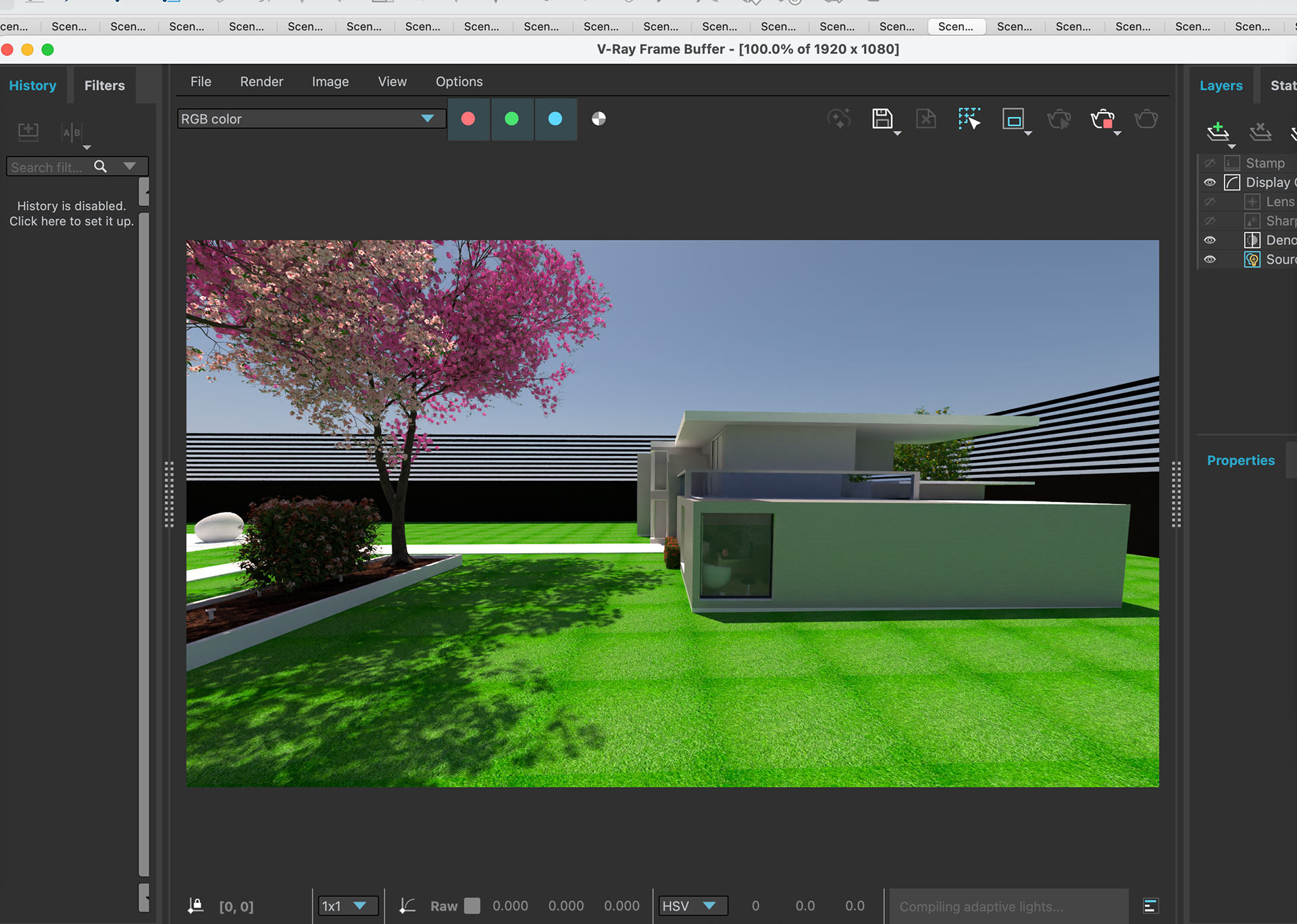Hide the Display Correction layer via eye icon
This screenshot has width=1297, height=924.
coord(1210,182)
